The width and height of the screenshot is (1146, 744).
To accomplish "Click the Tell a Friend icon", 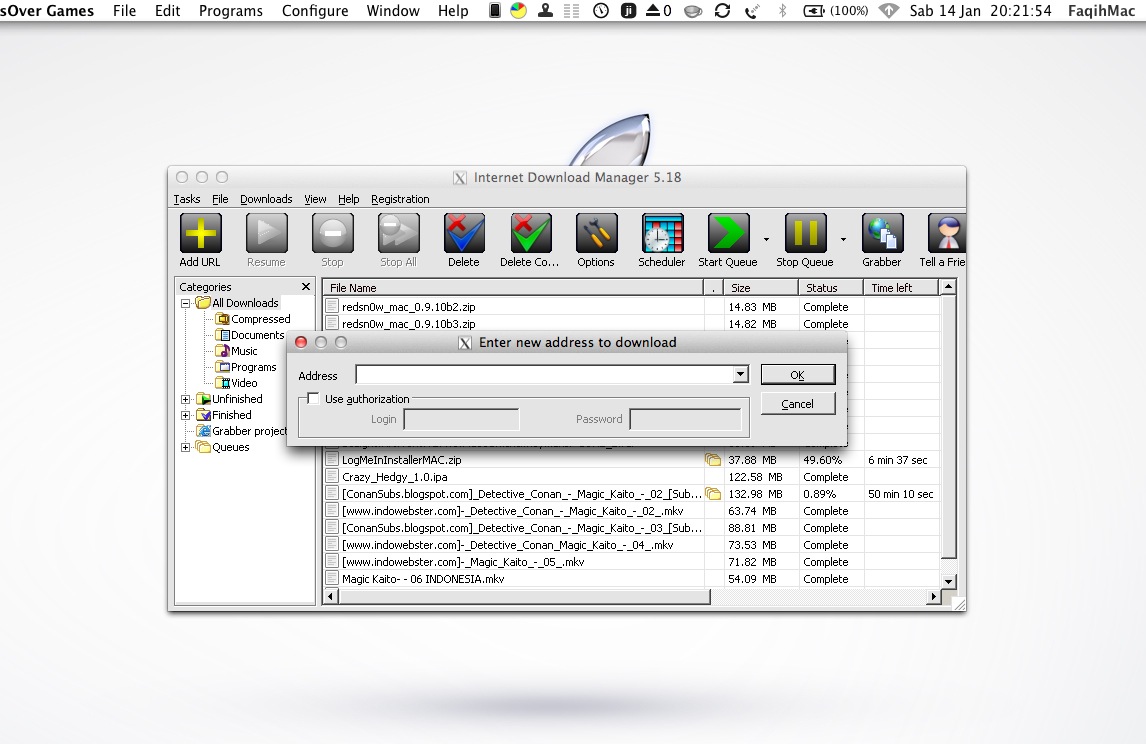I will pos(947,234).
